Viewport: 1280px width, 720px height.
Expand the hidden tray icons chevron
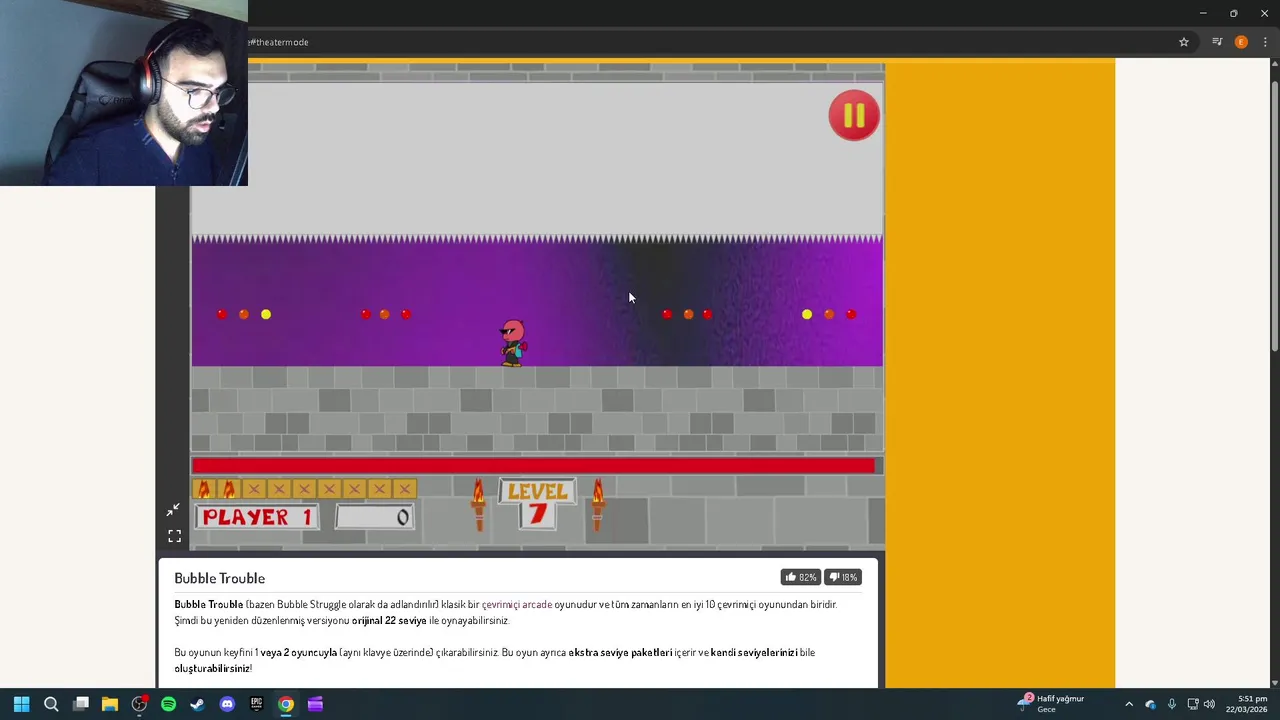pos(1129,704)
